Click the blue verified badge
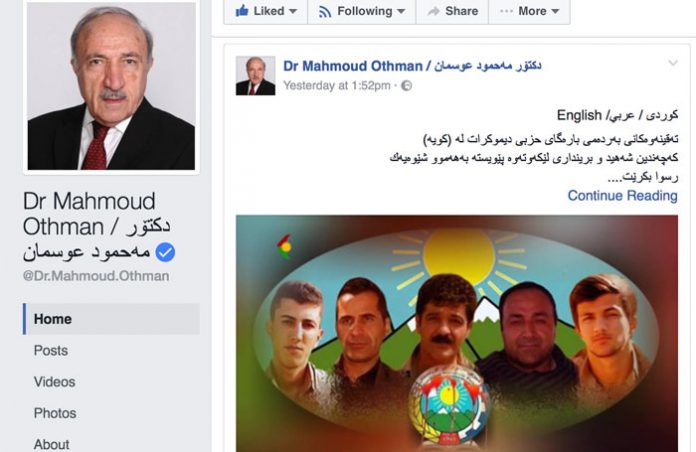696x452 pixels. pyautogui.click(x=165, y=252)
